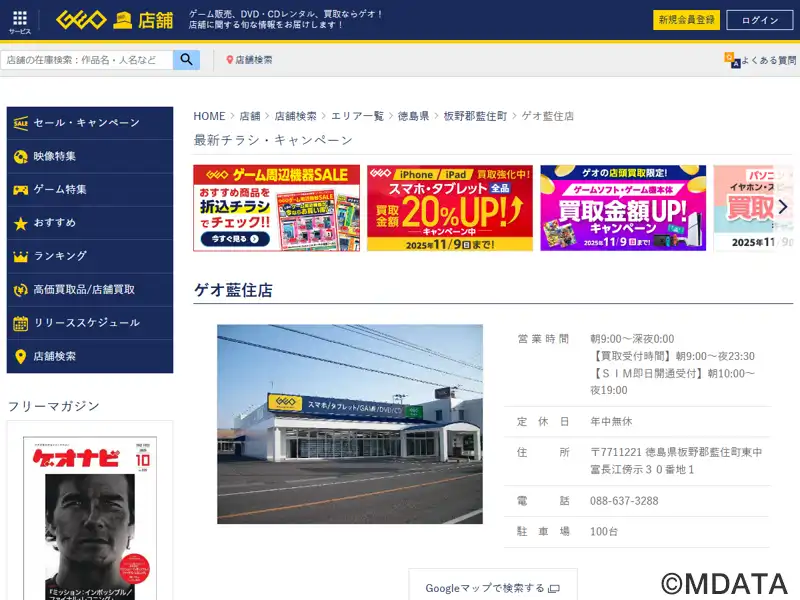Open the ゲオナビ magazine cover
Screen dimensions: 800x600
[x=90, y=518]
